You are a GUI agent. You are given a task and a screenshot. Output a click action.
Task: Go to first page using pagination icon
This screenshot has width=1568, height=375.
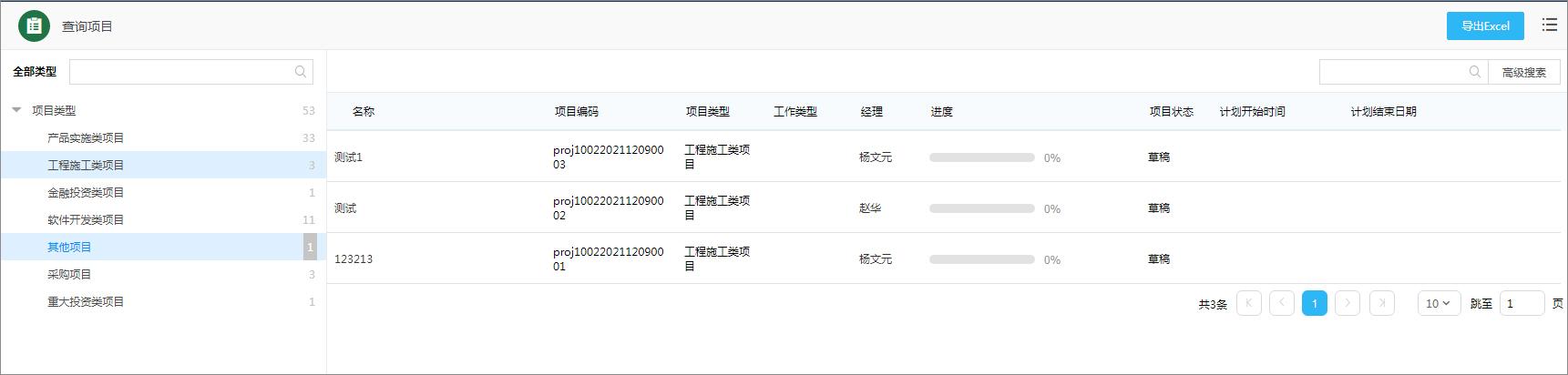[x=1248, y=303]
